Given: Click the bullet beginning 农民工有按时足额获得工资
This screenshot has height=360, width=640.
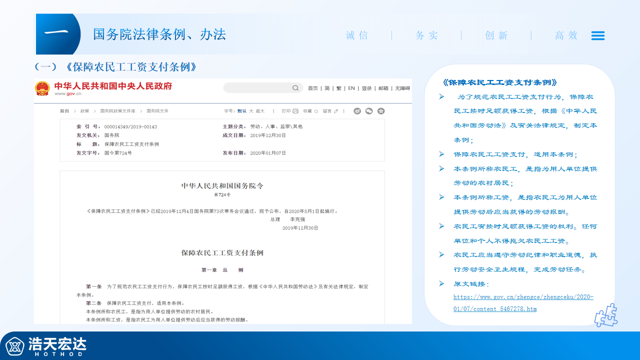Looking at the screenshot, I should (525, 233).
